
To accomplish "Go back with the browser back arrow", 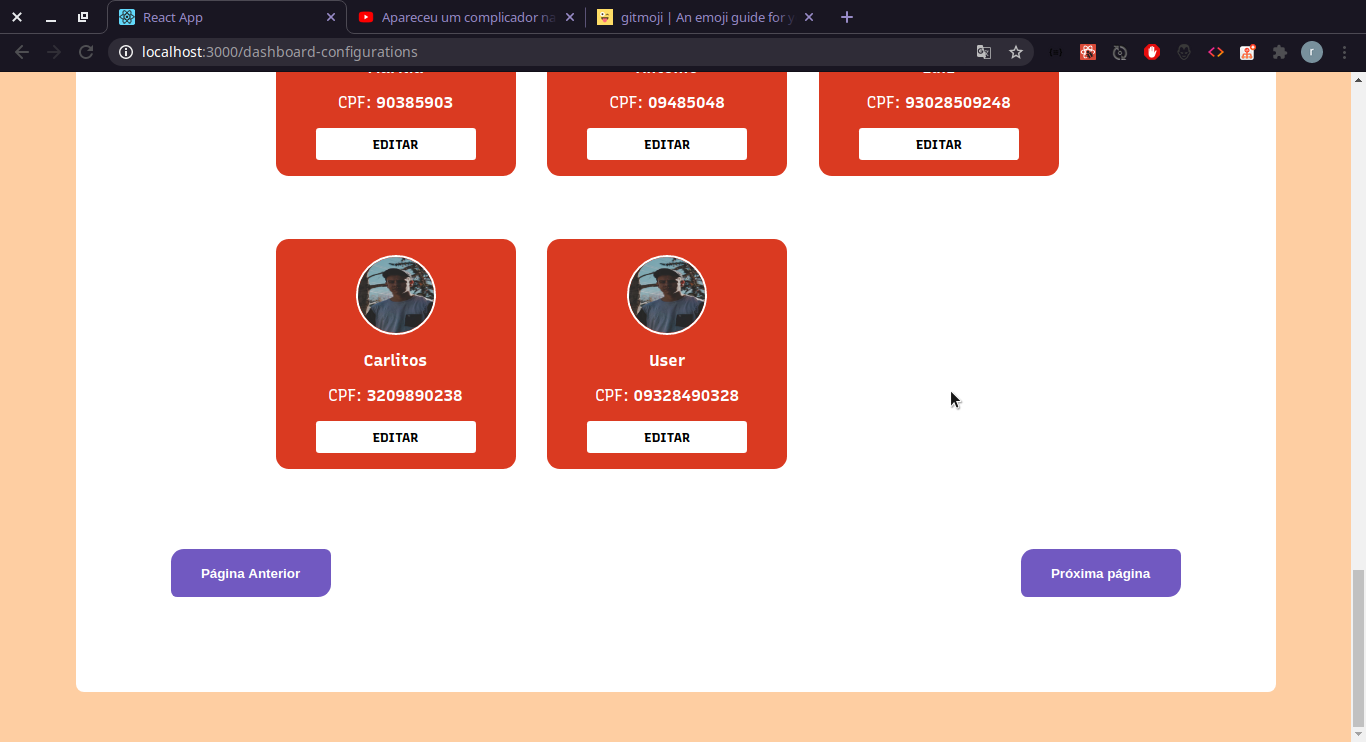I will tap(22, 52).
